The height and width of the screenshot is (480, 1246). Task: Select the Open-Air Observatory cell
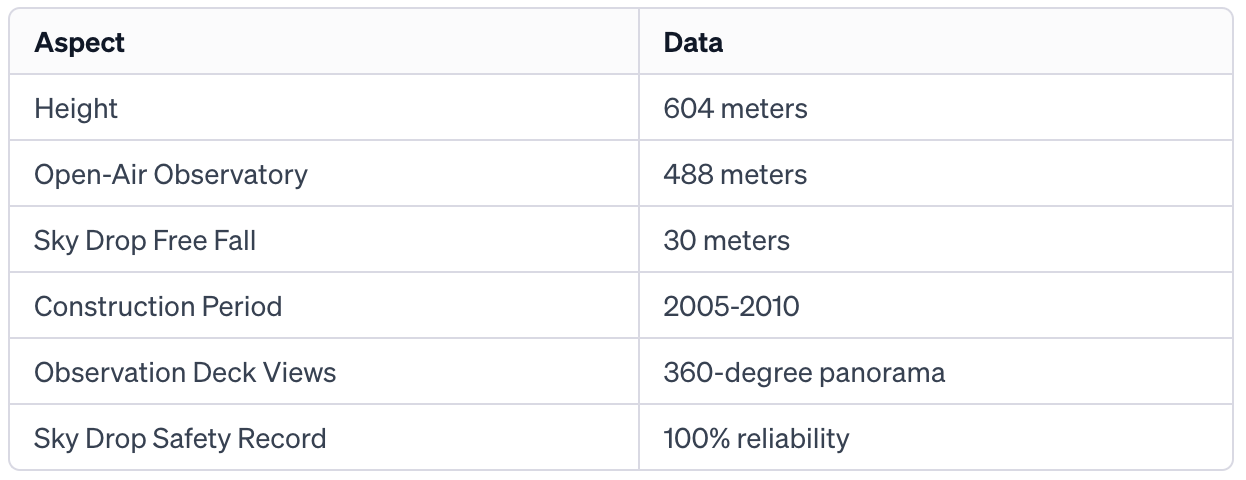171,174
